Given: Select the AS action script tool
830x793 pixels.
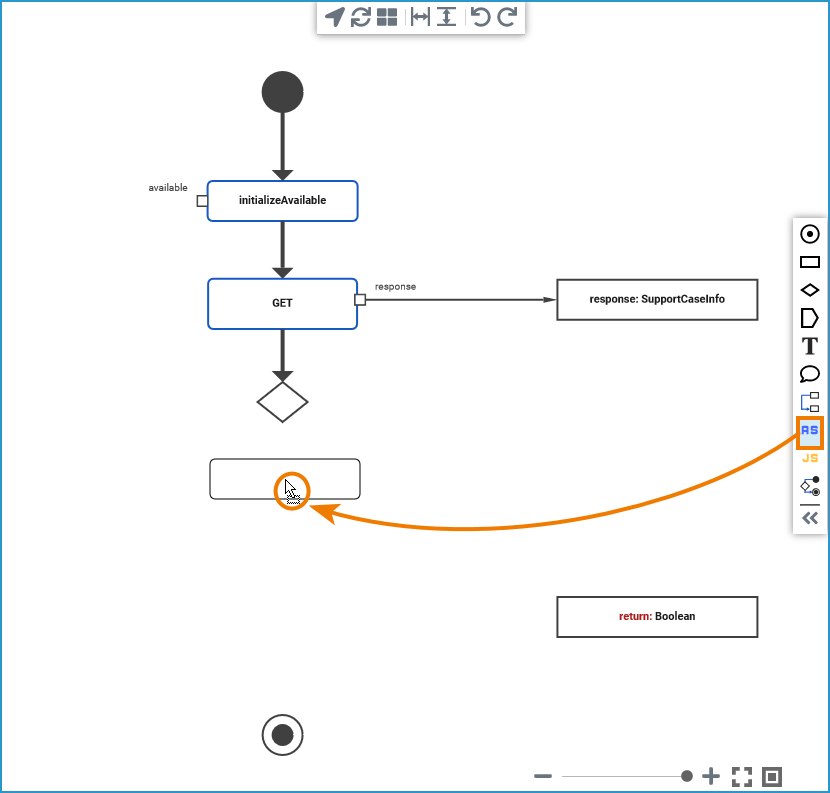Looking at the screenshot, I should [x=809, y=430].
